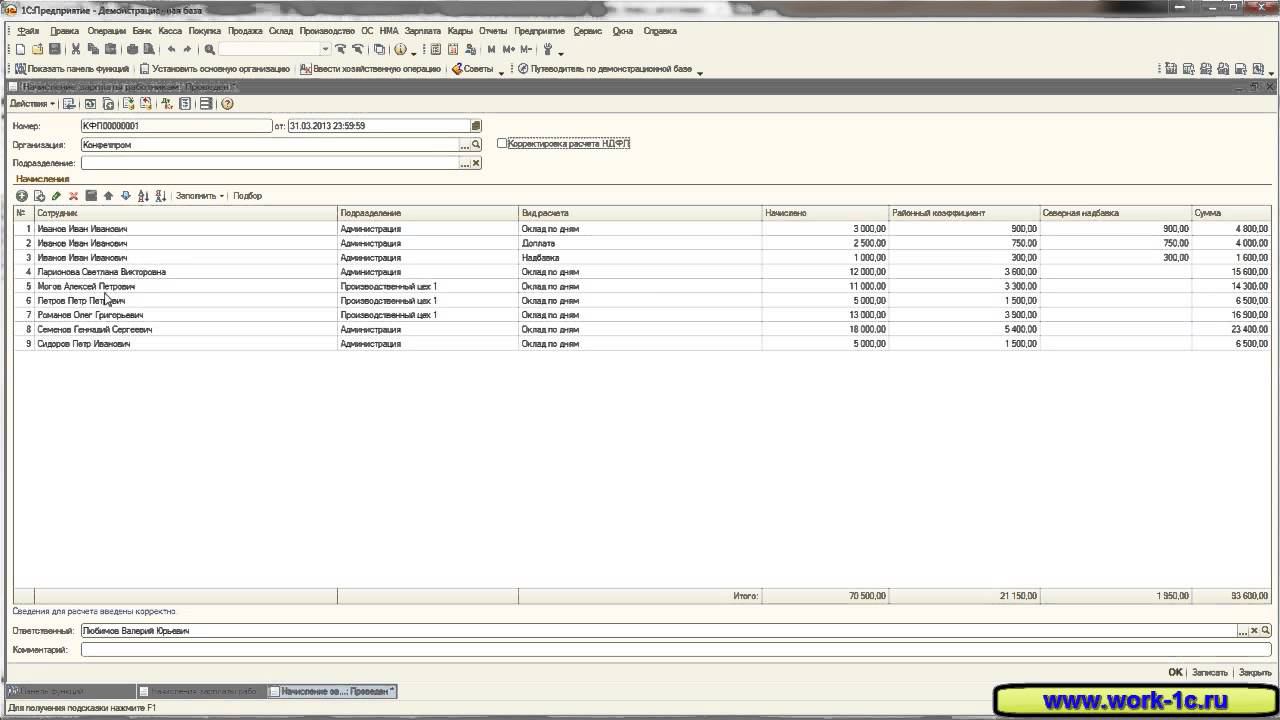Sort rows descending with the Z-A icon

(x=160, y=196)
